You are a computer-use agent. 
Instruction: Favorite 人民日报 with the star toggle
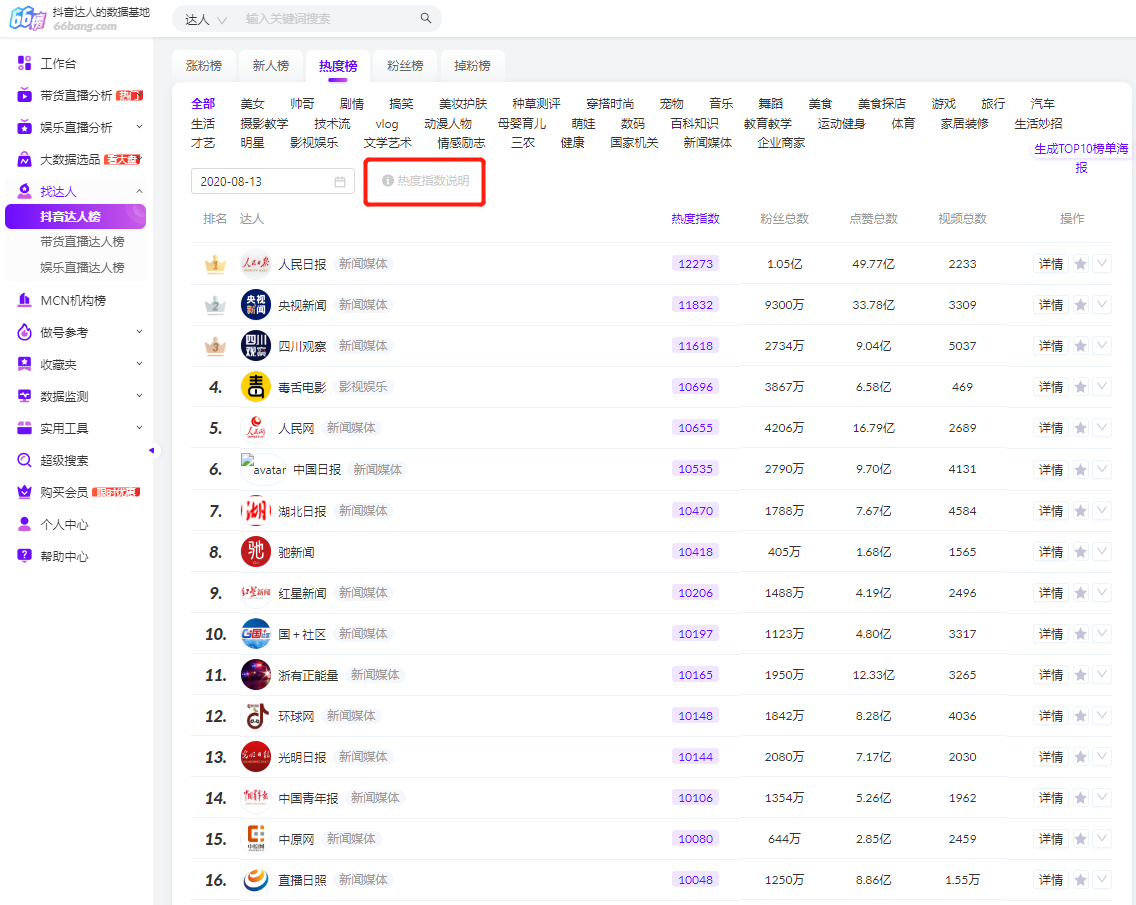click(1080, 265)
